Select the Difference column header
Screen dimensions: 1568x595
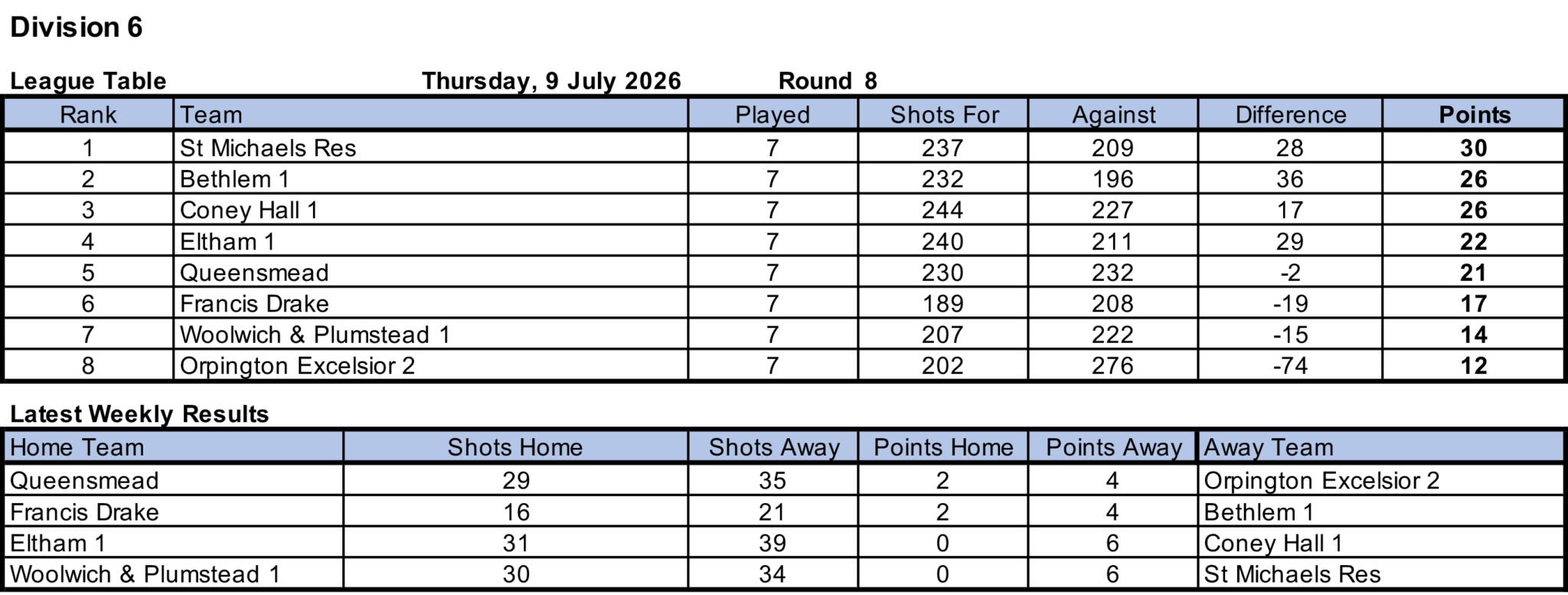1290,115
